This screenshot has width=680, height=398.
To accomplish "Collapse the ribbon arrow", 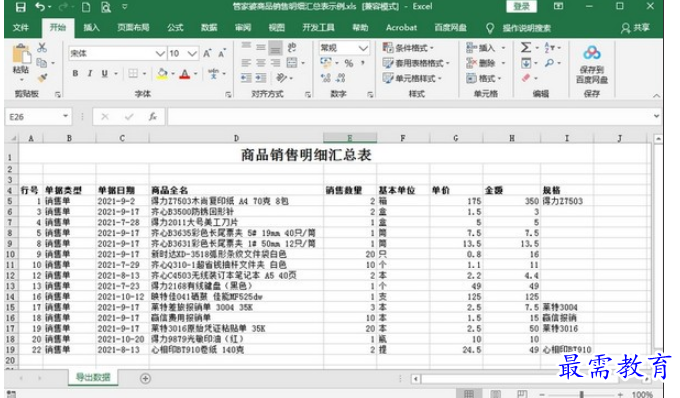I will coord(657,95).
